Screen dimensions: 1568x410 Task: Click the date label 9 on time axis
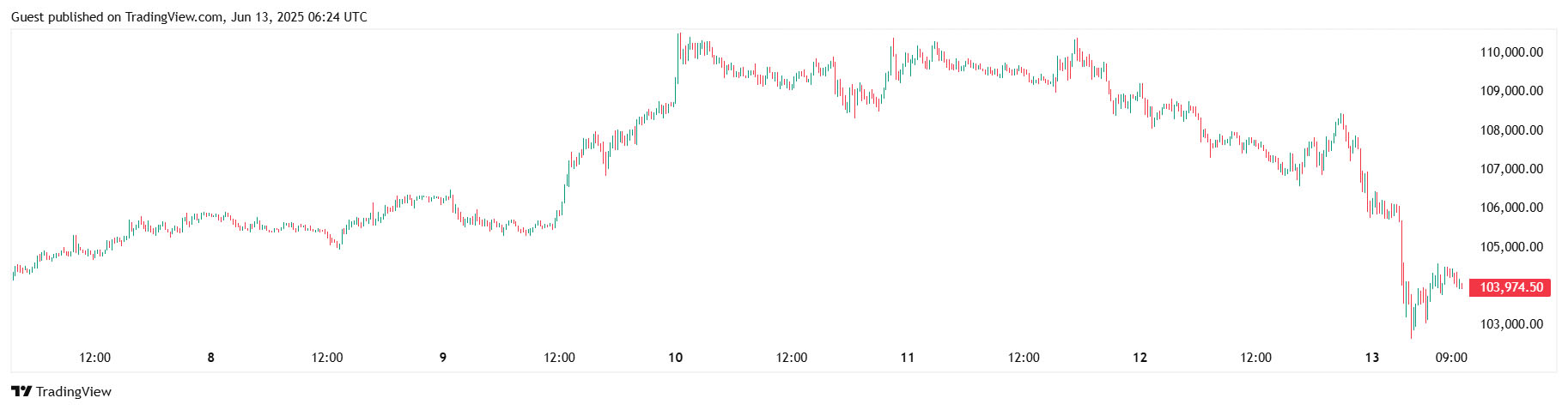443,358
